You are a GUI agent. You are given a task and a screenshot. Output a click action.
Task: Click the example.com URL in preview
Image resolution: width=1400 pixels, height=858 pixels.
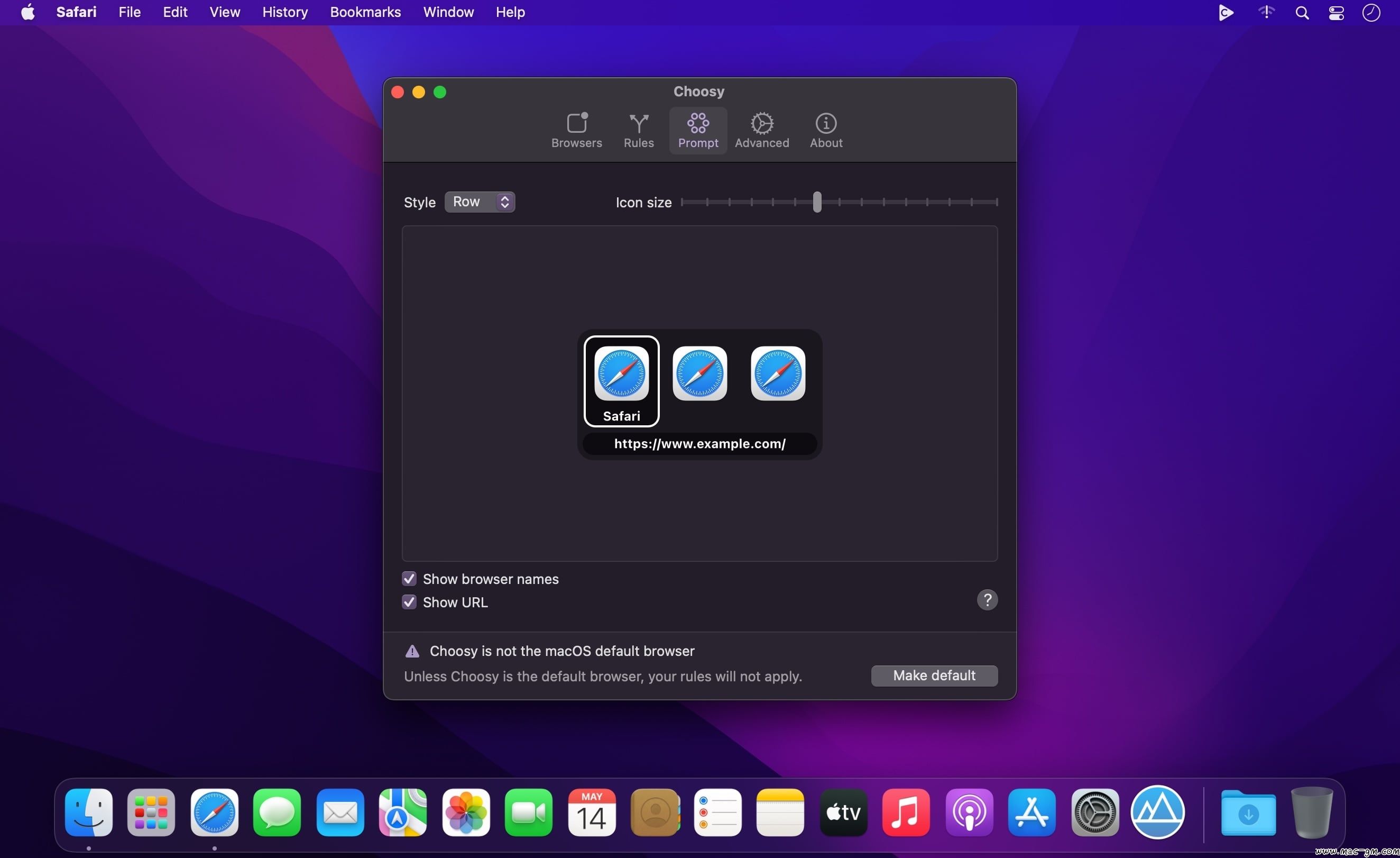pyautogui.click(x=699, y=443)
